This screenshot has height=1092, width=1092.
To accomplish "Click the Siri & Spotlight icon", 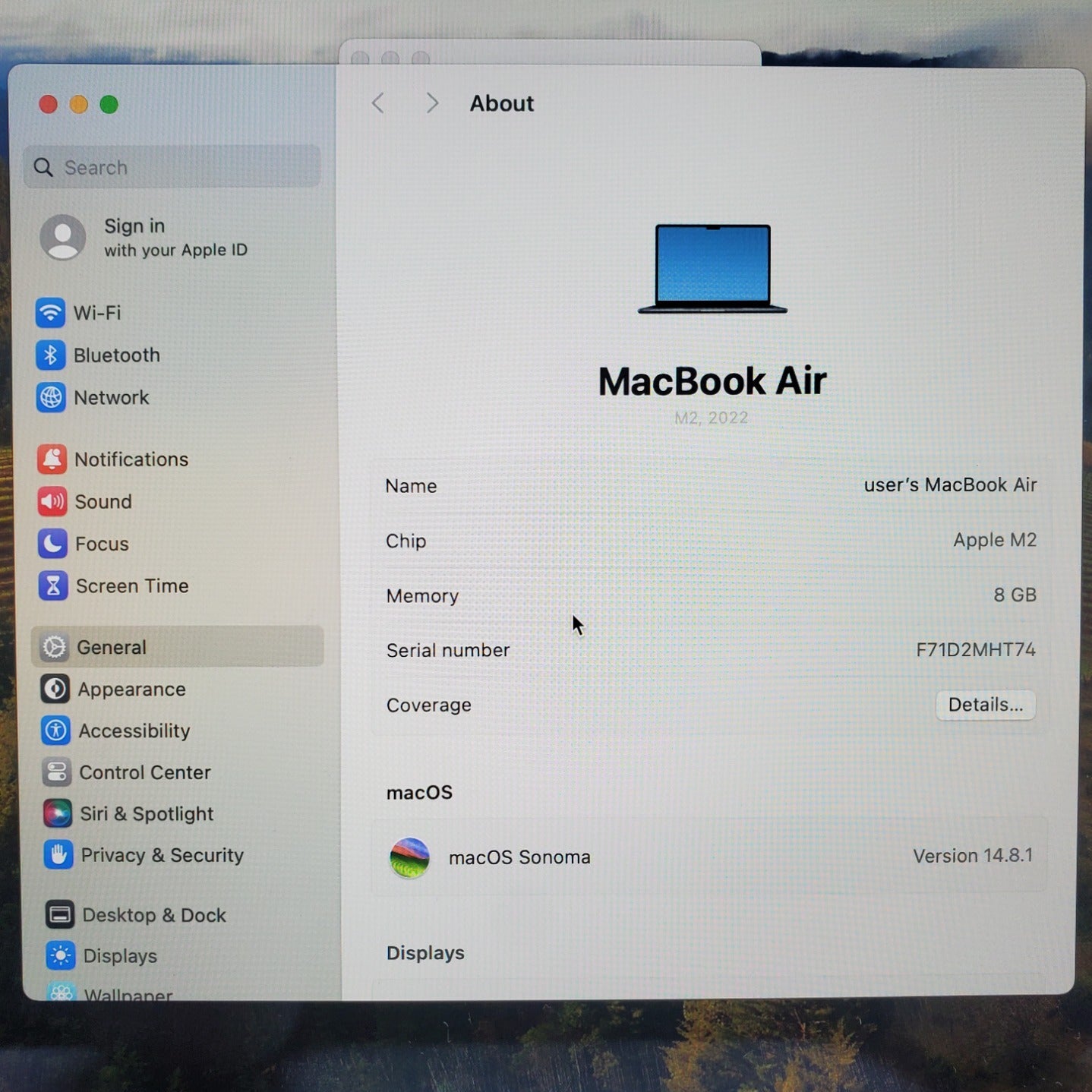I will [58, 813].
